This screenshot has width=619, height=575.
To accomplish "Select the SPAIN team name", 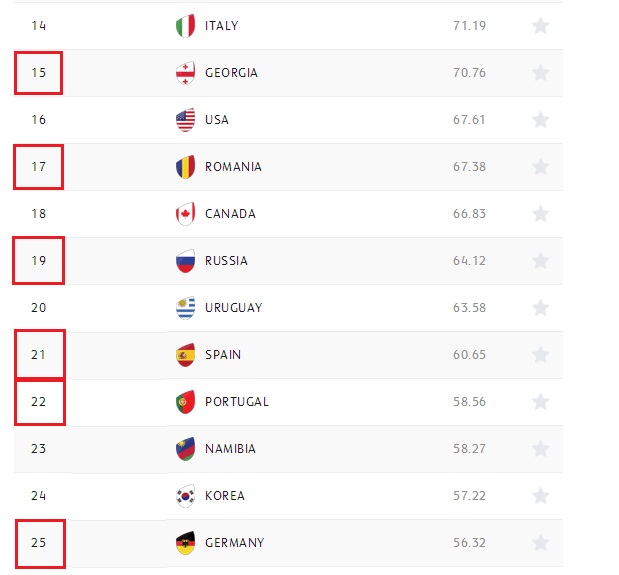I will (x=223, y=355).
